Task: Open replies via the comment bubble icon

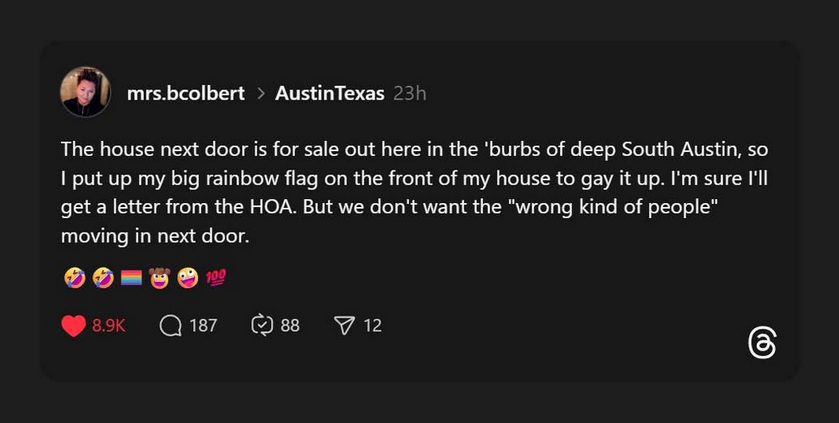Action: tap(171, 325)
